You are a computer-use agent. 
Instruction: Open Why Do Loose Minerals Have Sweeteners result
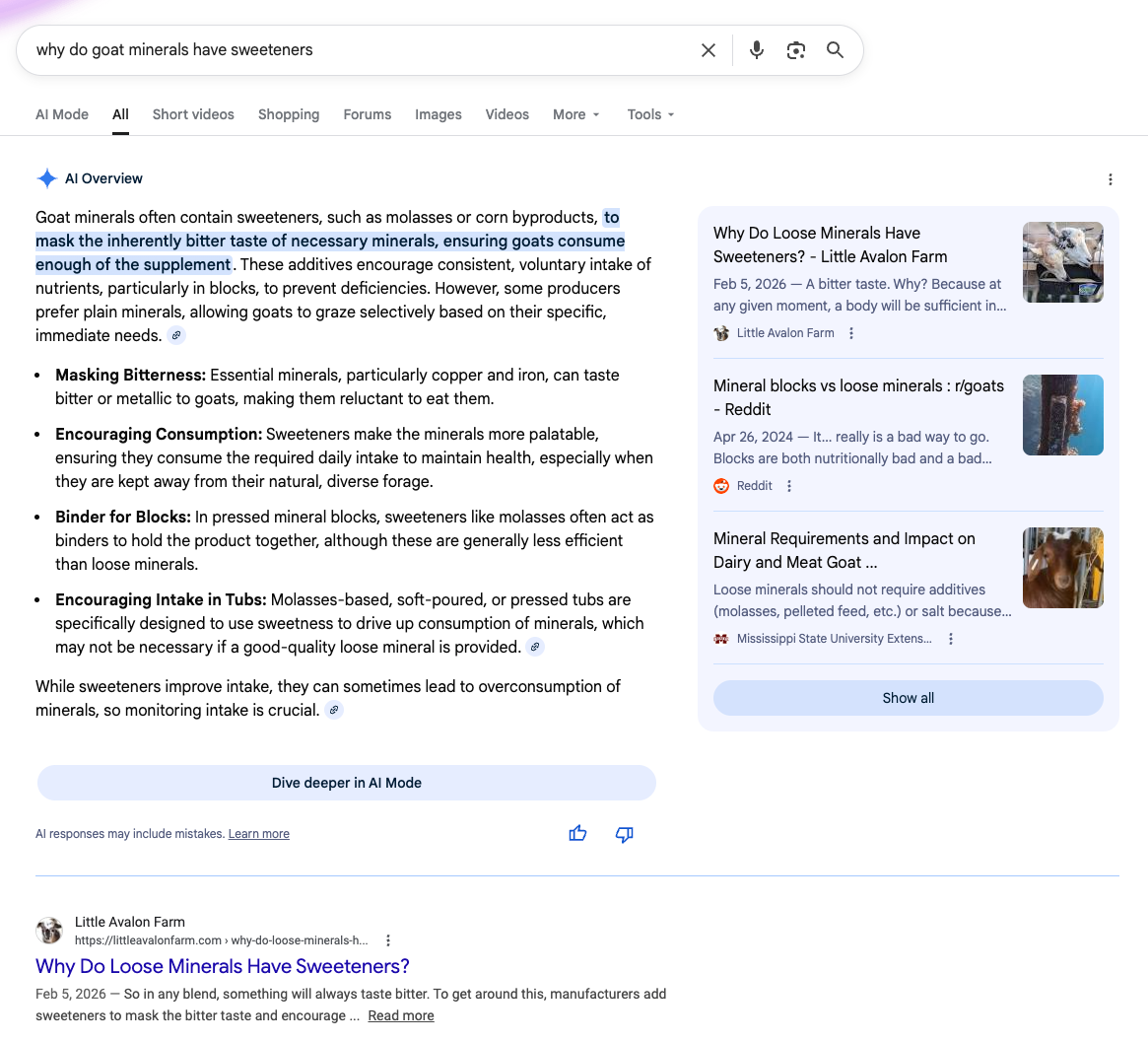pyautogui.click(x=223, y=966)
